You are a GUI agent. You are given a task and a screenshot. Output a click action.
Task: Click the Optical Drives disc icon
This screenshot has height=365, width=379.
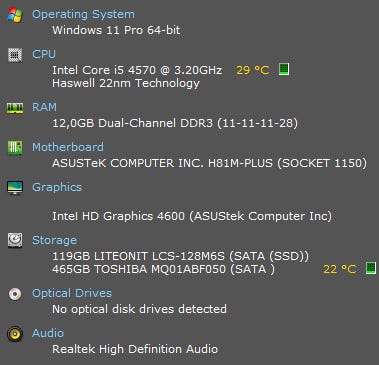tap(15, 294)
